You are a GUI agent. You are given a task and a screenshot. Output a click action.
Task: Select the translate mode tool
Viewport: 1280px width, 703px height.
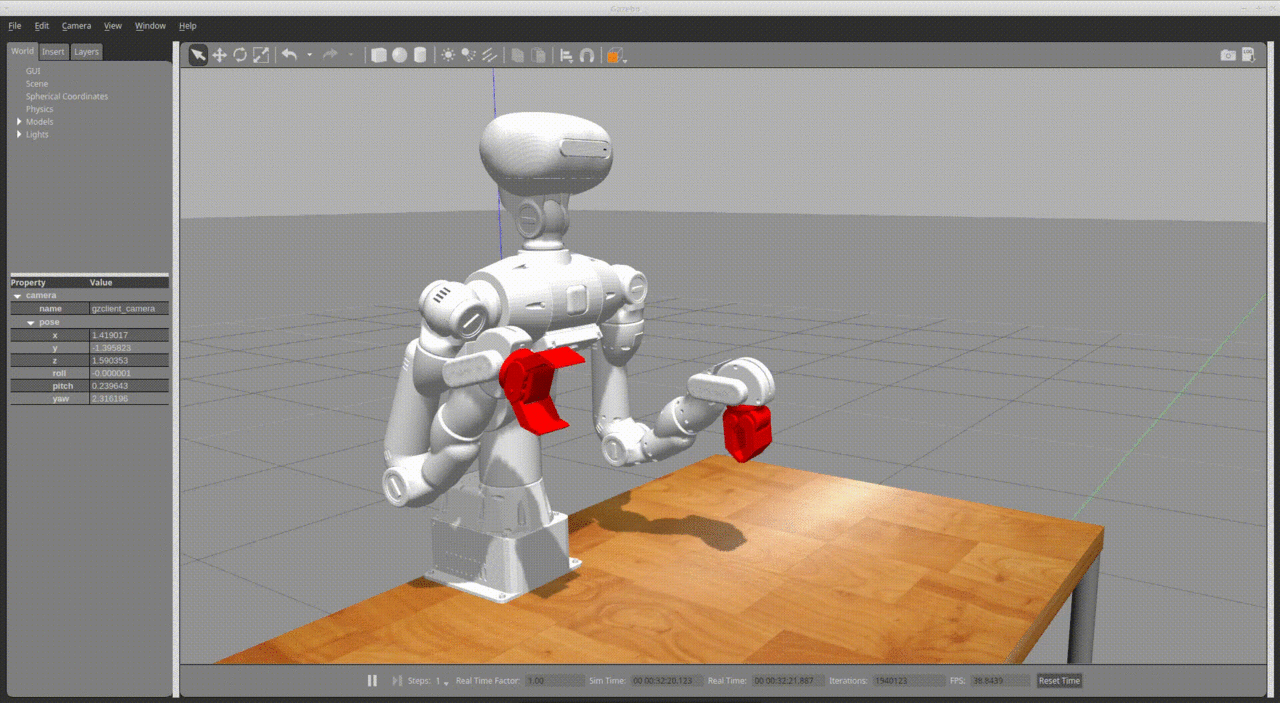pyautogui.click(x=219, y=56)
